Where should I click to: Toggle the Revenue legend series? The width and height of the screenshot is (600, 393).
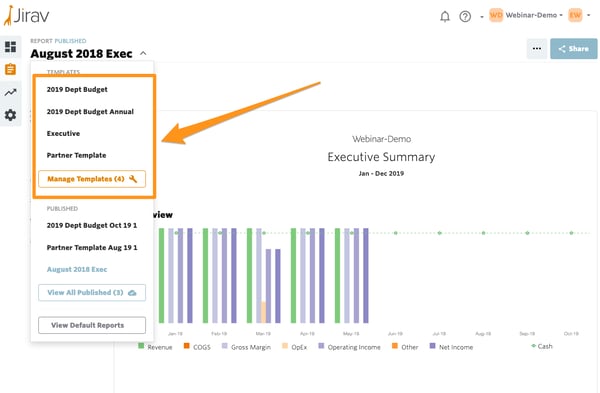point(155,347)
